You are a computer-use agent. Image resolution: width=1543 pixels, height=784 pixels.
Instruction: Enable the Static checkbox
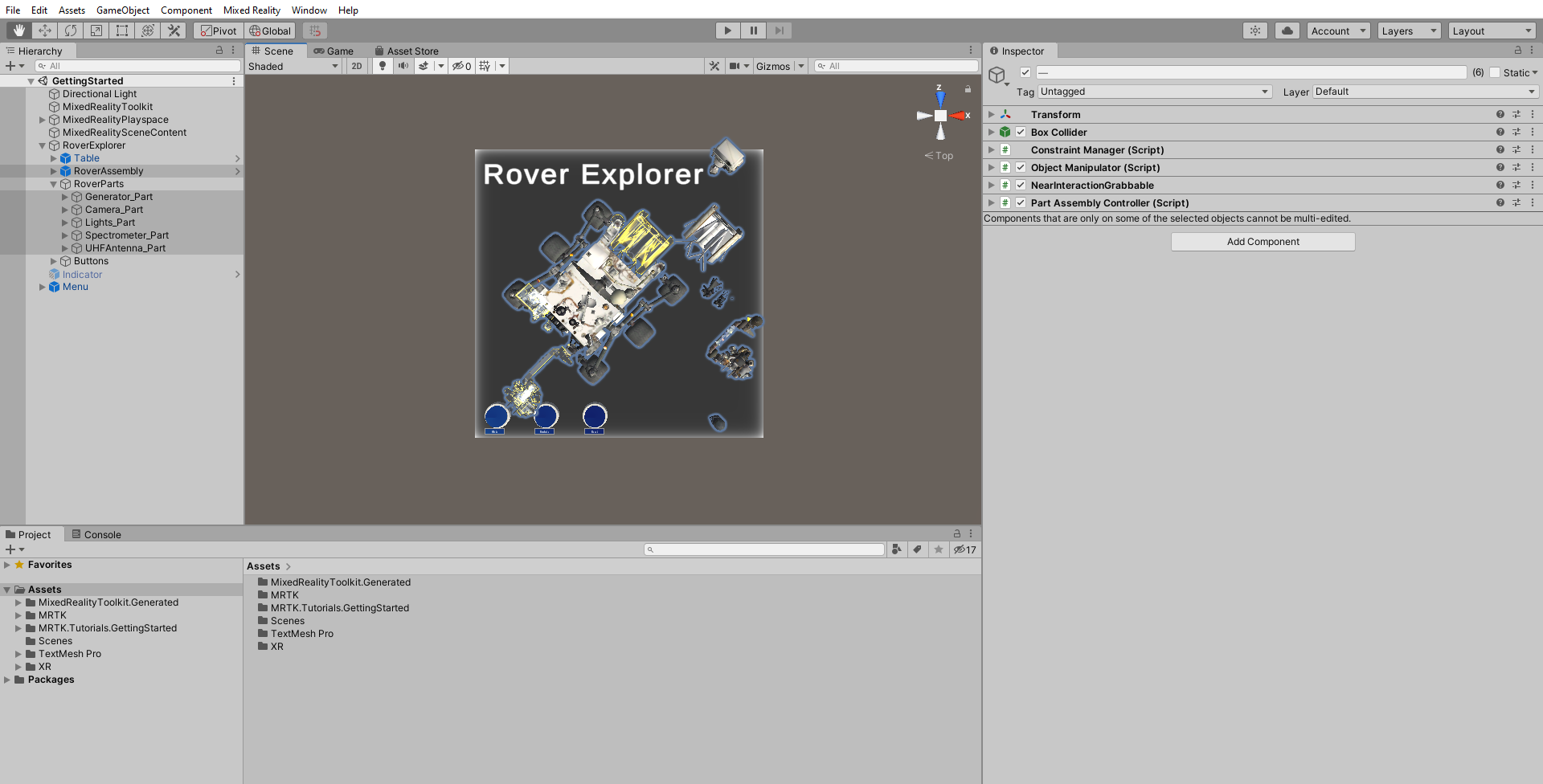coord(1495,72)
